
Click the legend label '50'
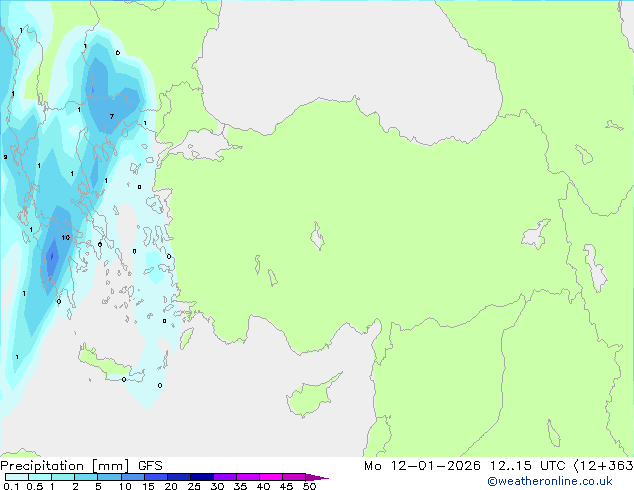click(309, 486)
